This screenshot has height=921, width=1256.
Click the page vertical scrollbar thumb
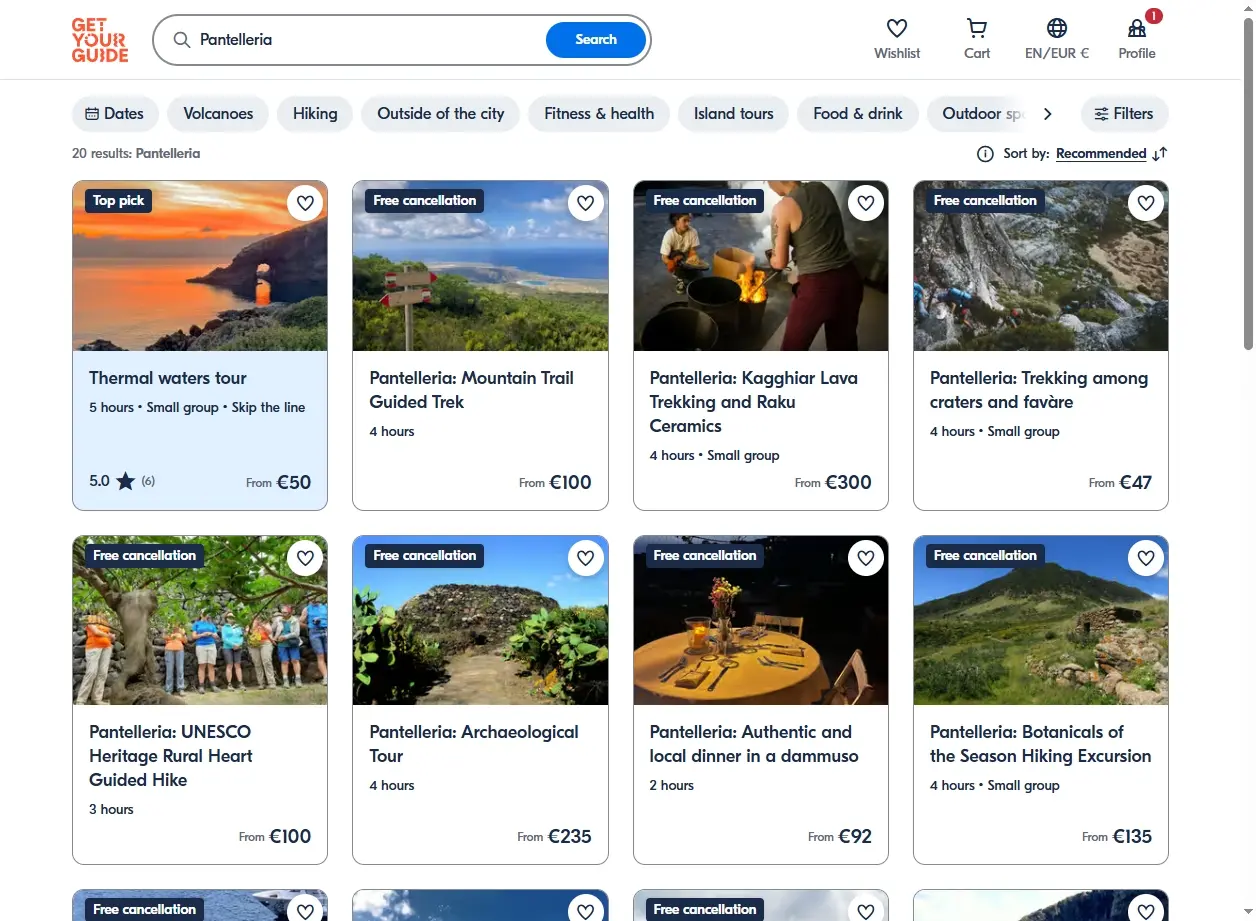click(1248, 185)
